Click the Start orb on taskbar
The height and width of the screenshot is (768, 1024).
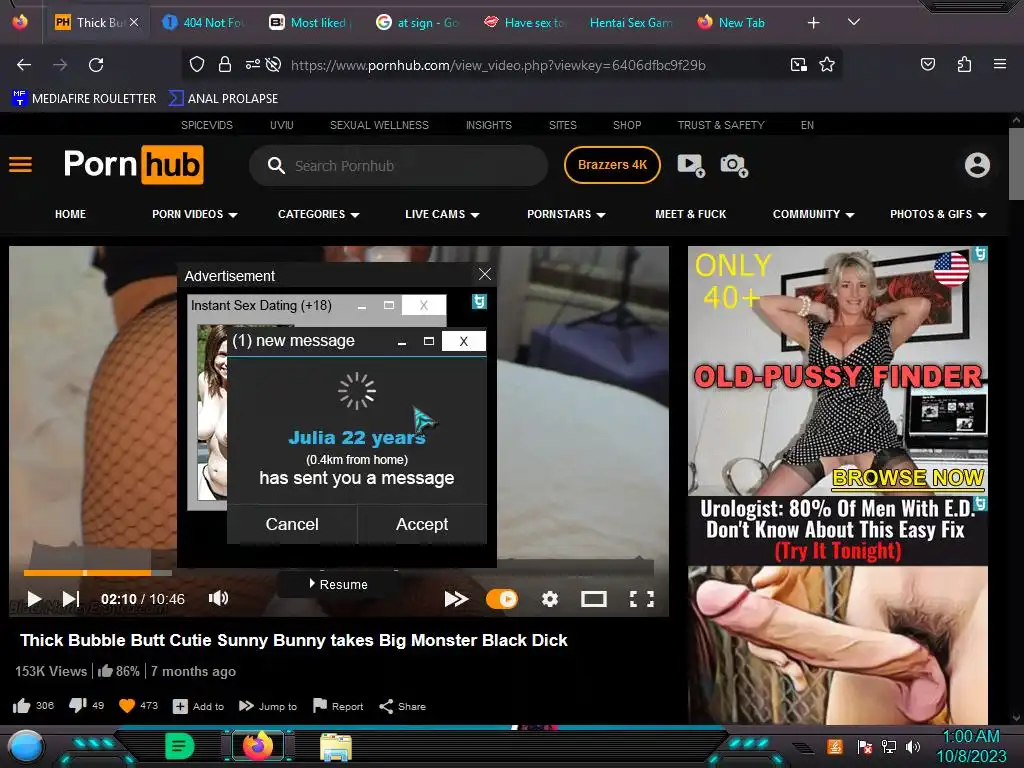pos(26,746)
